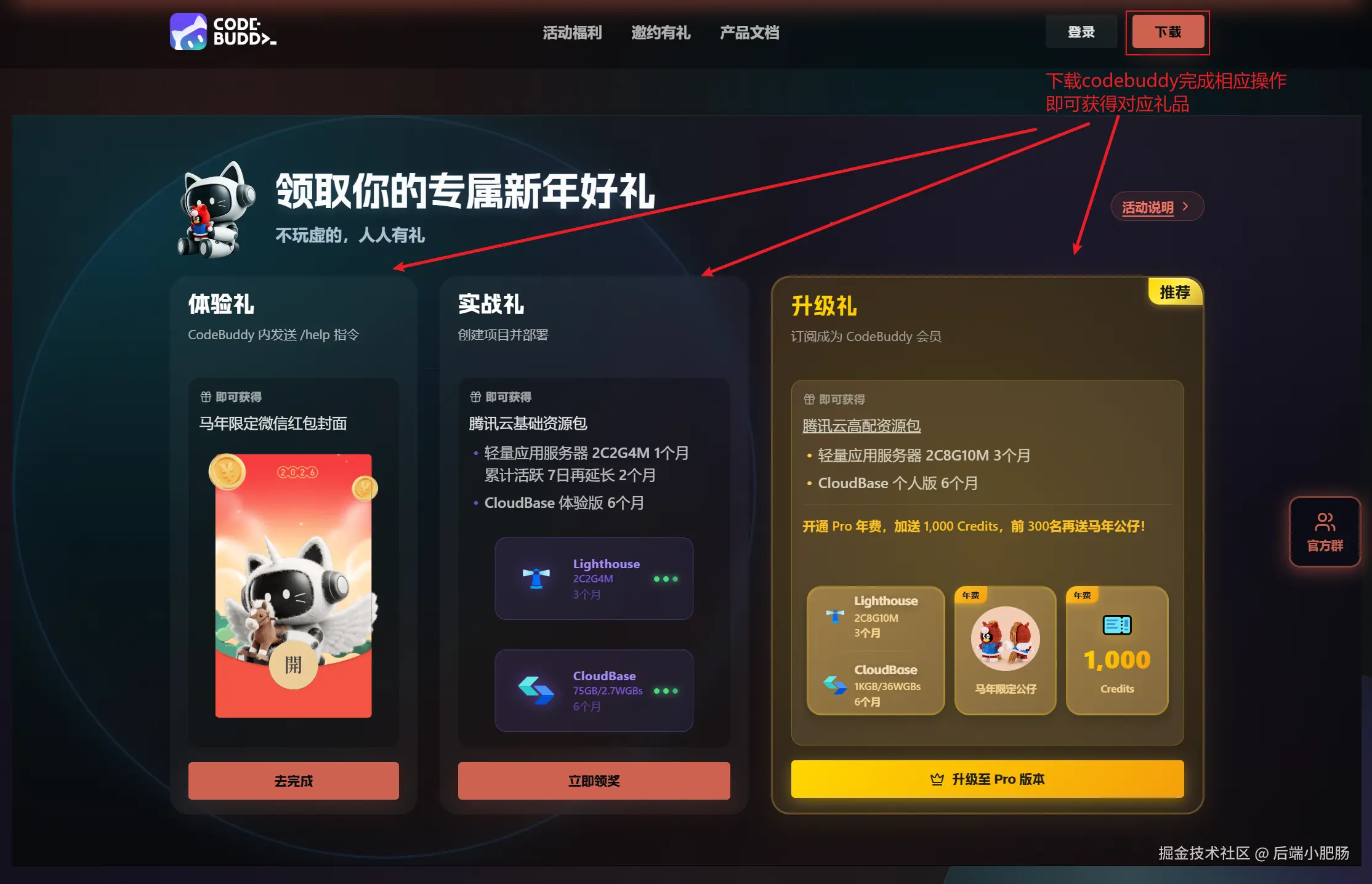Click the red 下载 button

tap(1168, 31)
